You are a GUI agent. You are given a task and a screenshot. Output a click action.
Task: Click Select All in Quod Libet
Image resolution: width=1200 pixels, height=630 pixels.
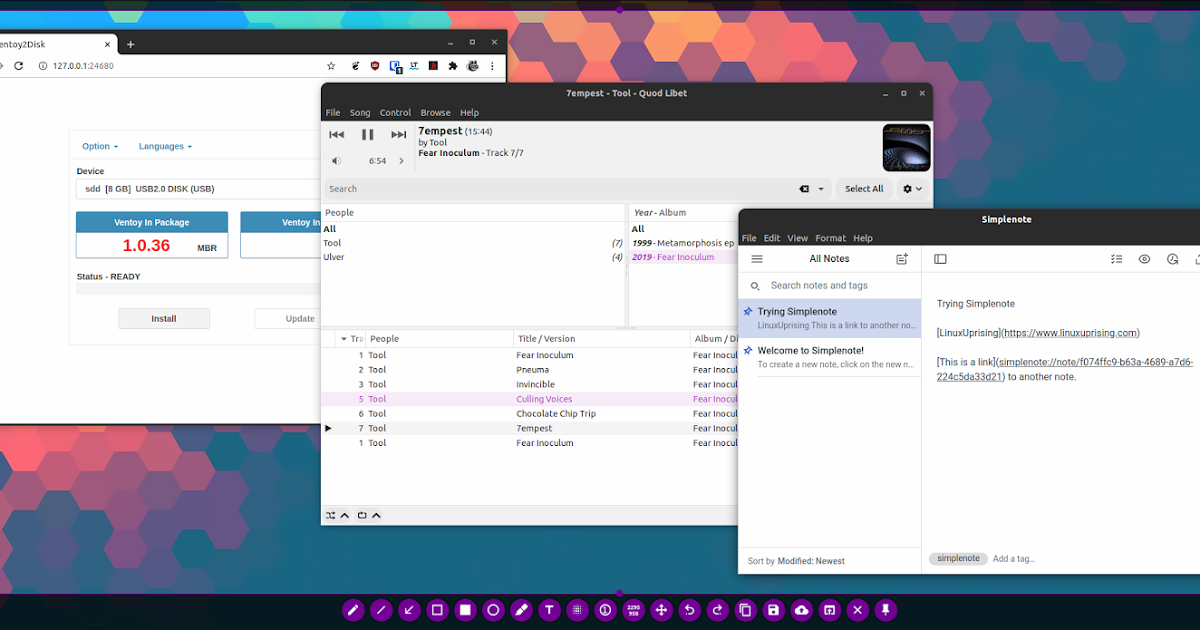click(864, 189)
